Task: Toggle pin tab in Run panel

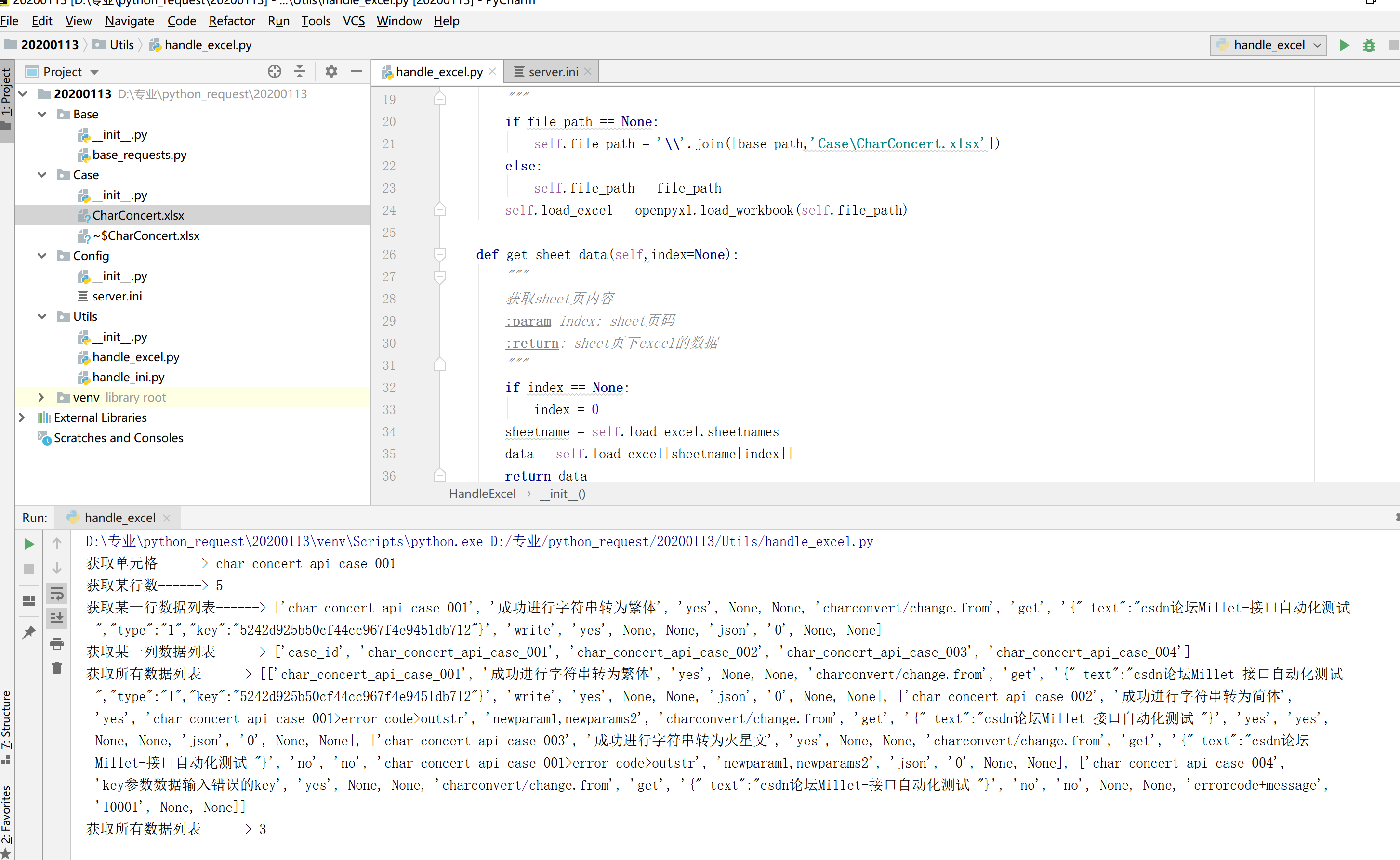Action: pyautogui.click(x=29, y=632)
